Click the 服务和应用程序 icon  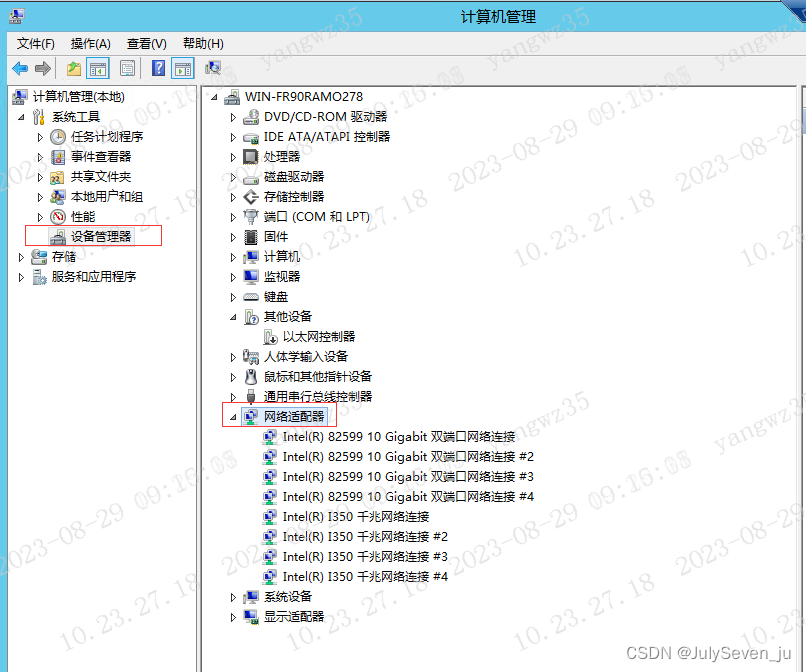tap(39, 277)
